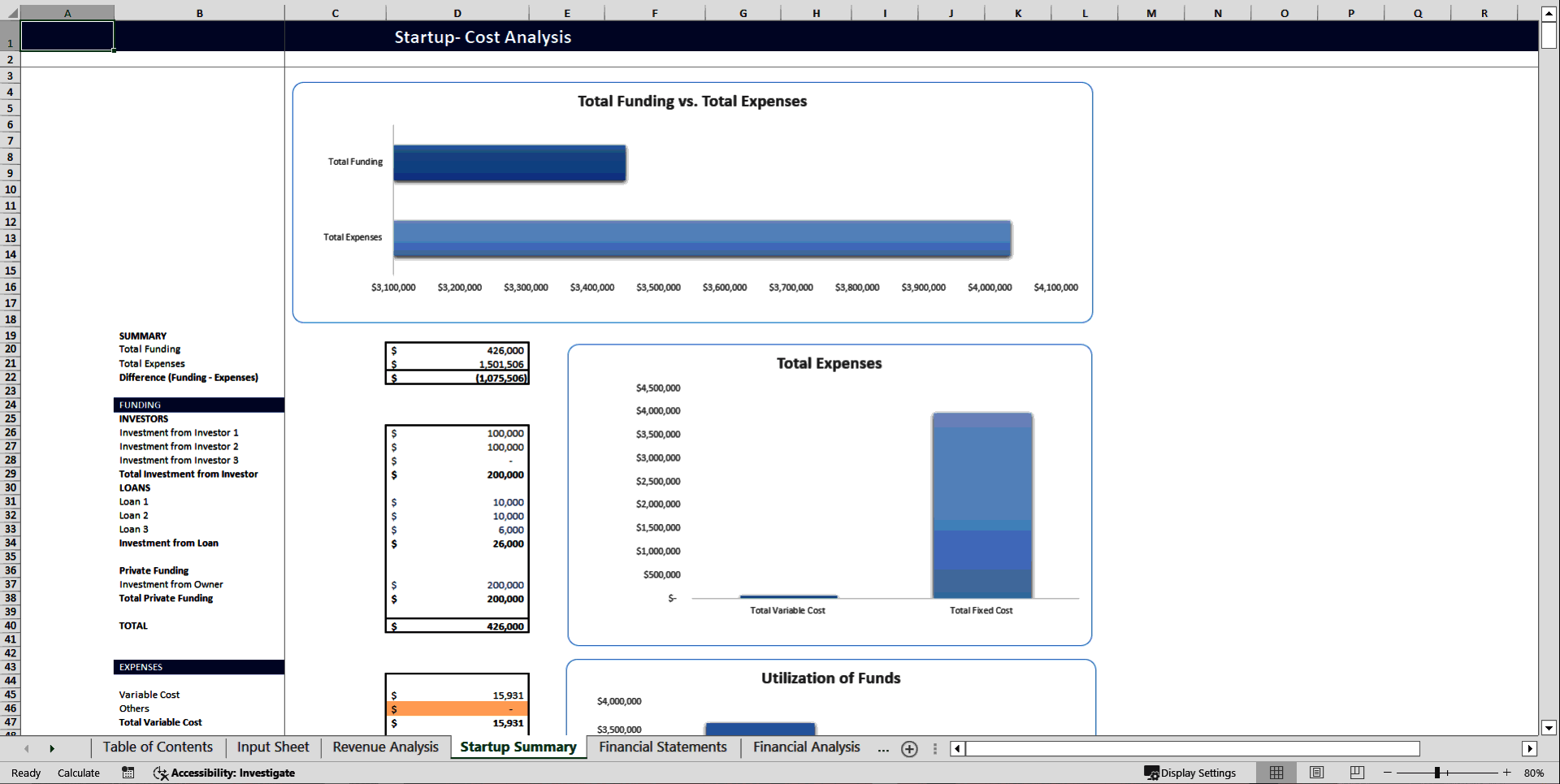
Task: Open the Accessibility: Investigate checker
Action: (224, 773)
